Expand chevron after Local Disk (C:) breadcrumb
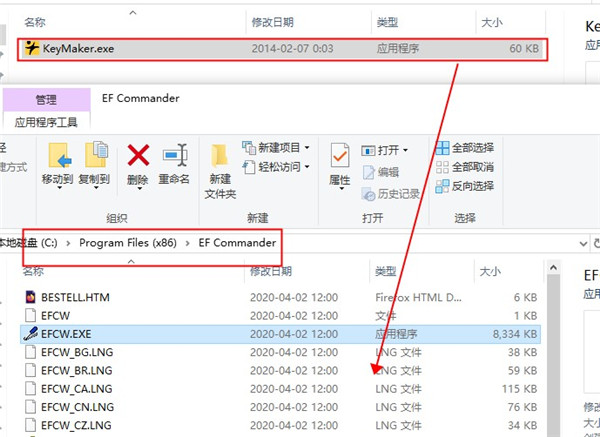The width and height of the screenshot is (600, 437). point(68,243)
